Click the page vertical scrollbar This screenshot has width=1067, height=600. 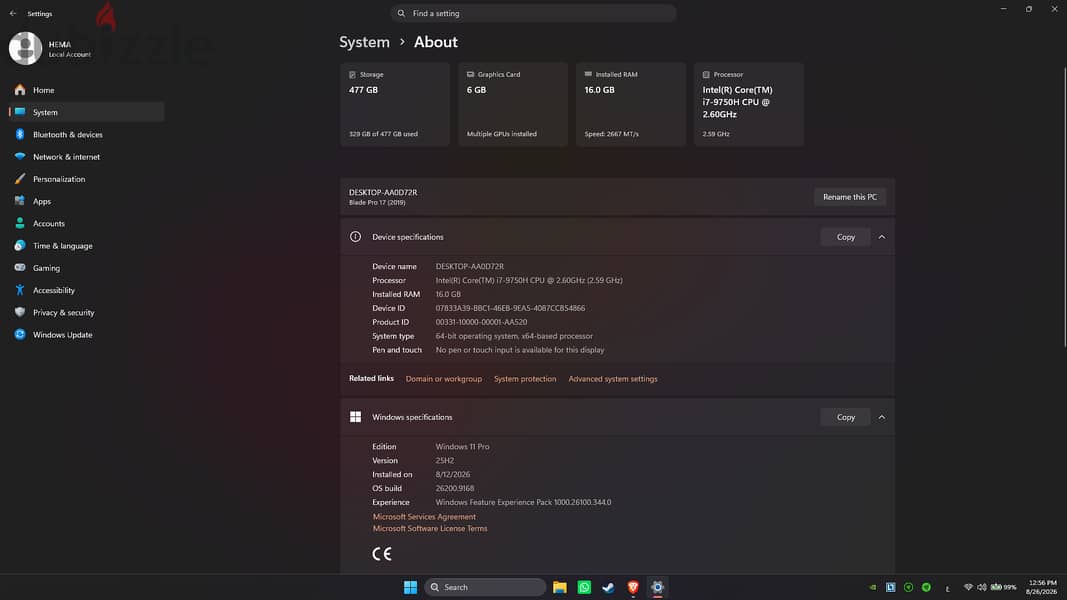tap(1064, 207)
